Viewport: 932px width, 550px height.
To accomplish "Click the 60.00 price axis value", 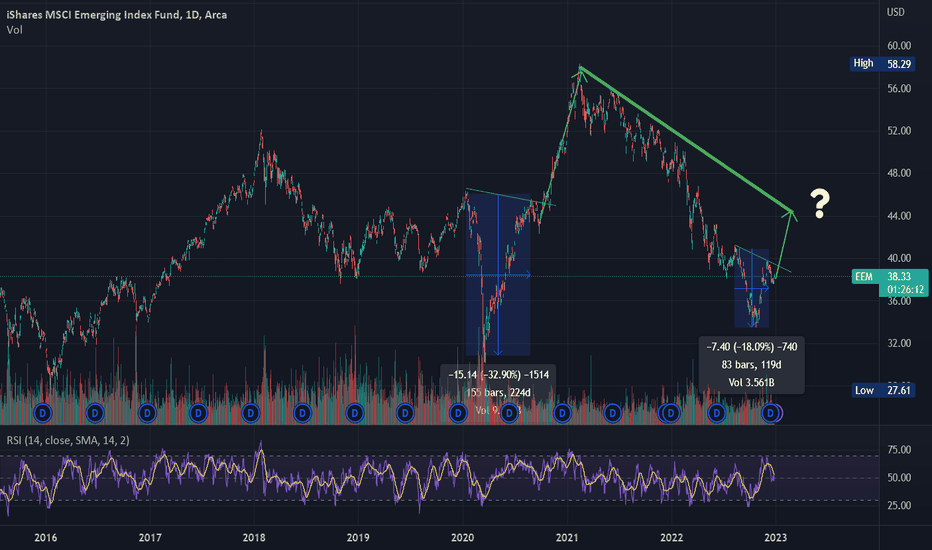I will 899,46.
